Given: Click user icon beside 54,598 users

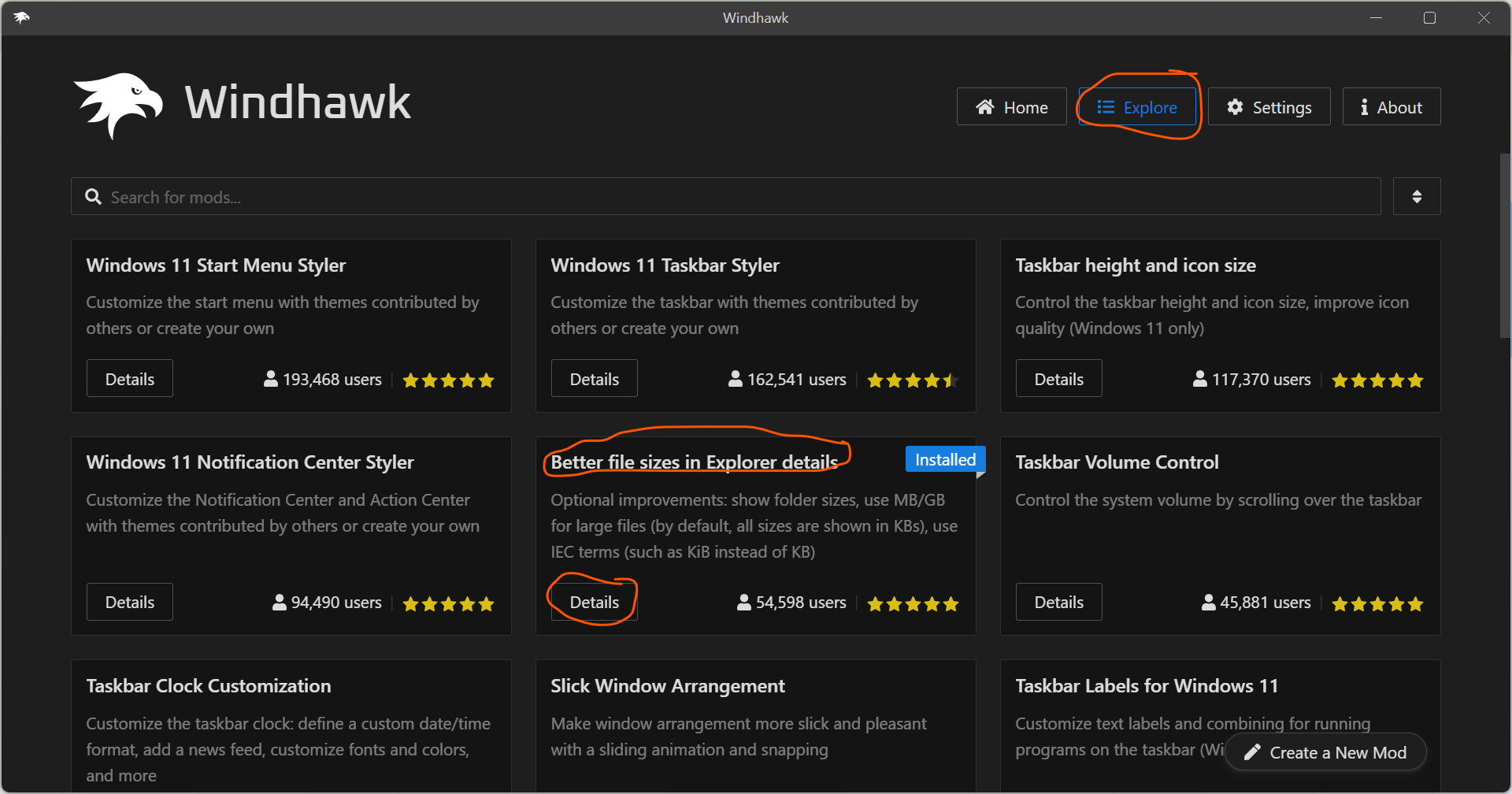Looking at the screenshot, I should point(744,602).
